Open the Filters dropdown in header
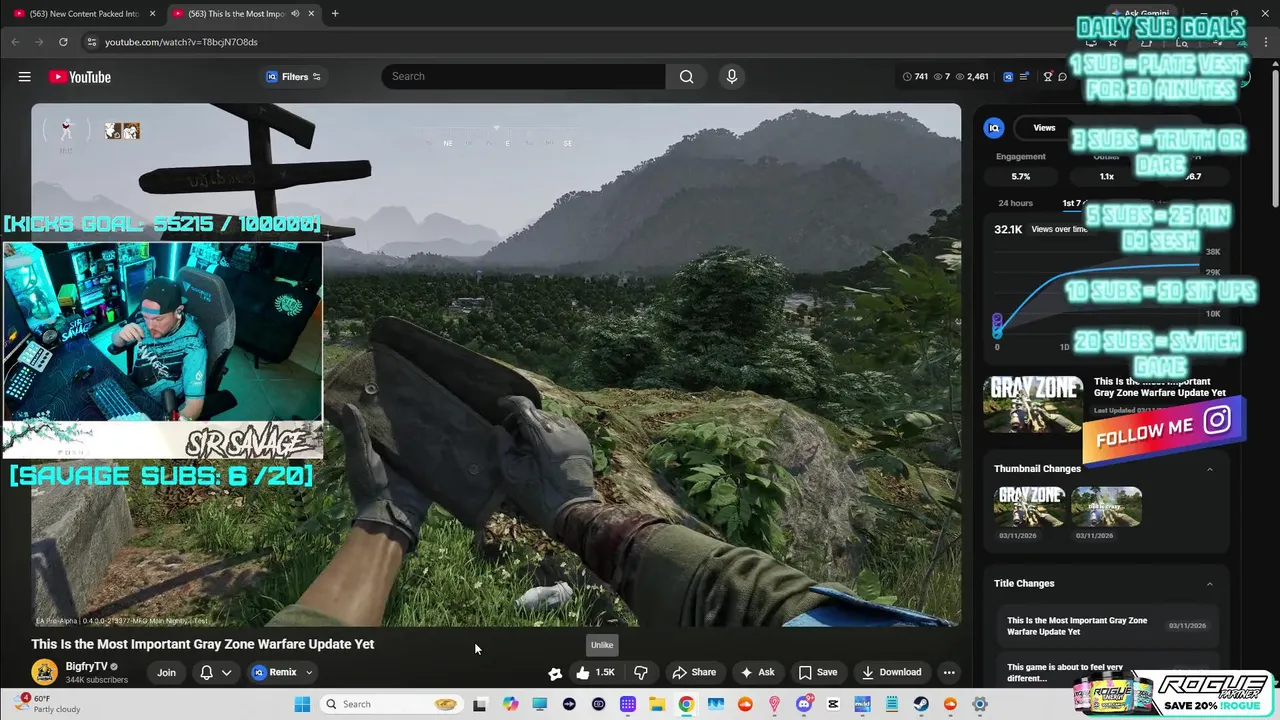This screenshot has height=720, width=1280. pyautogui.click(x=294, y=77)
